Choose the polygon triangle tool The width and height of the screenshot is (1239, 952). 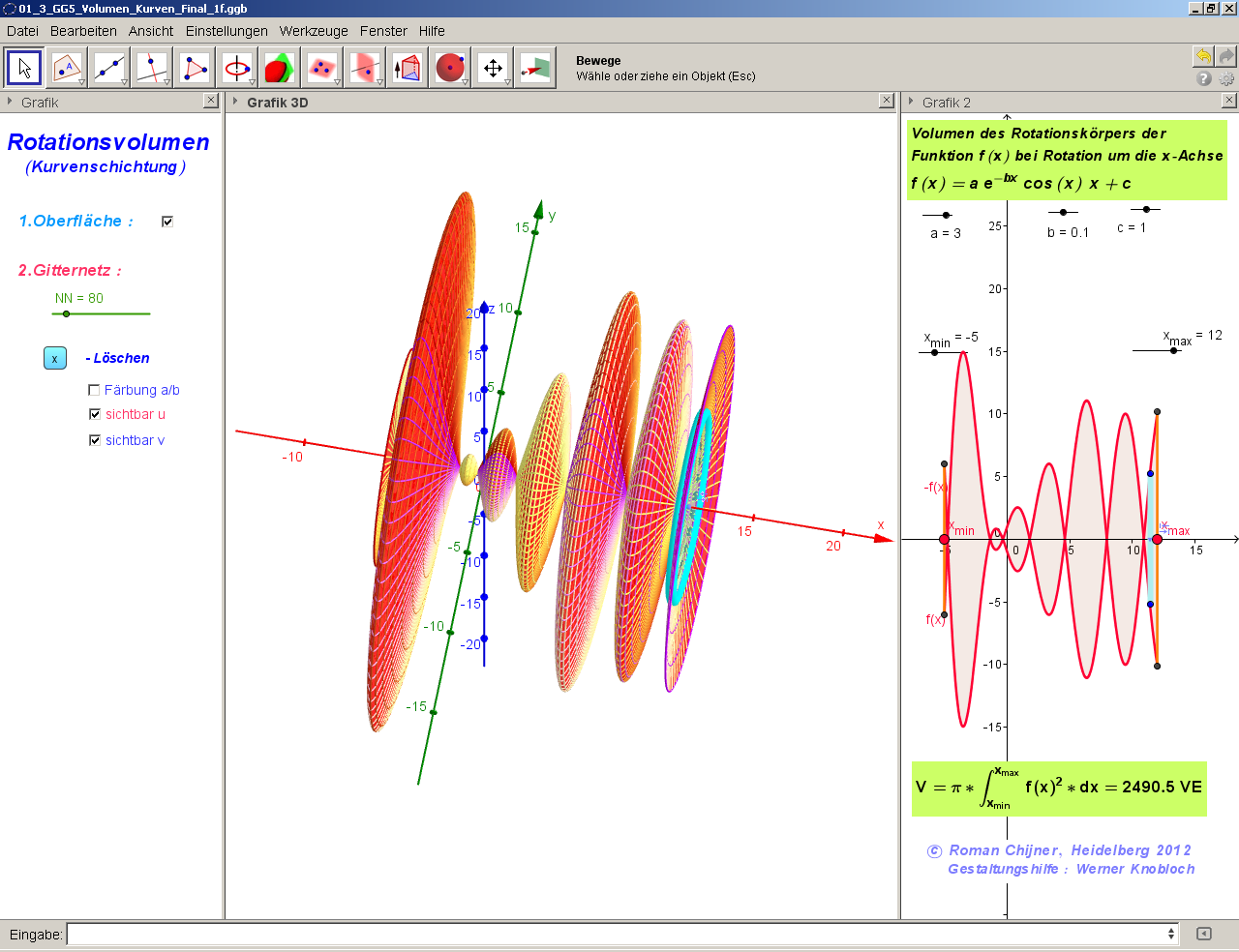point(195,68)
